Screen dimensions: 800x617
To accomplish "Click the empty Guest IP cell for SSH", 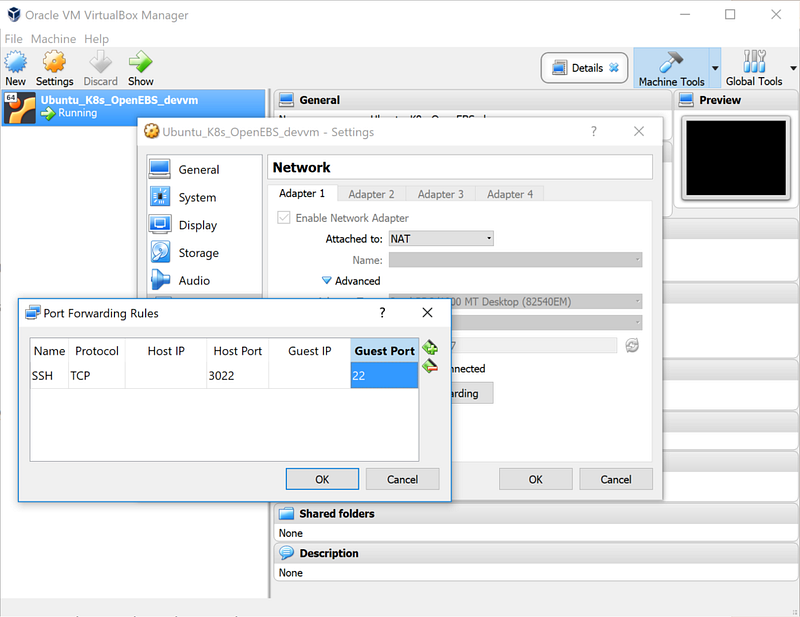I will point(309,376).
